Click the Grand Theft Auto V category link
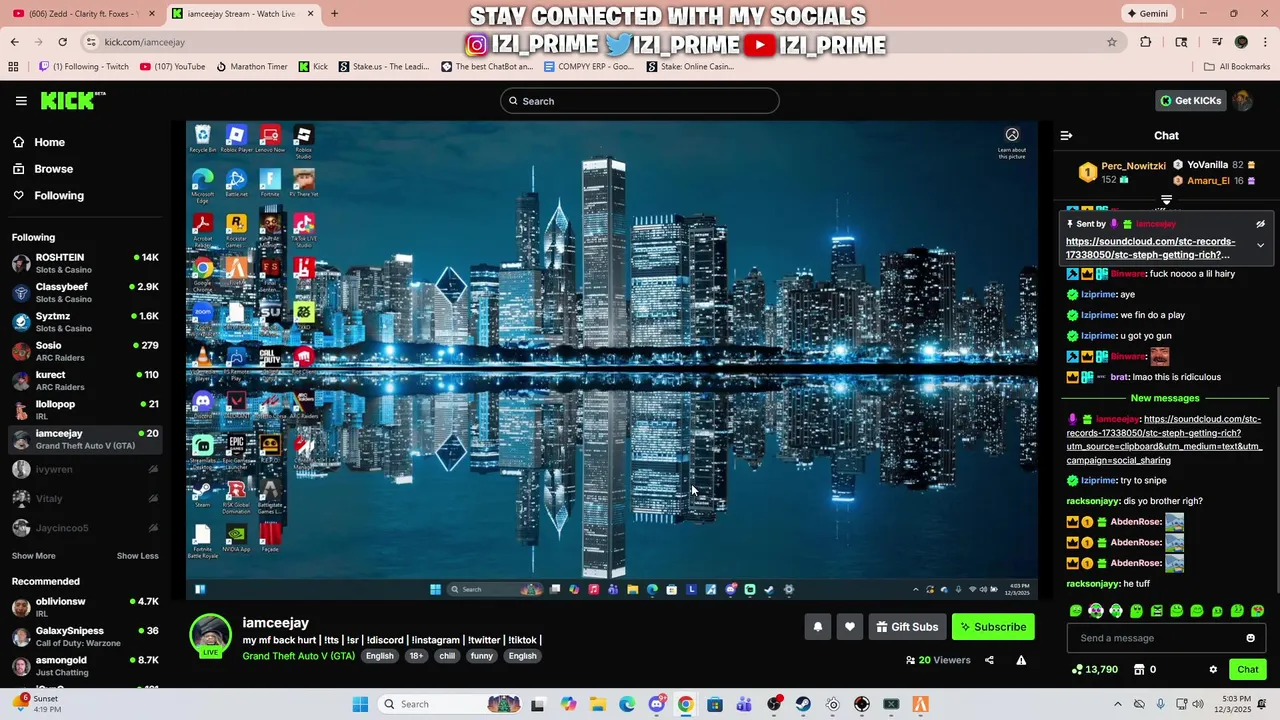The height and width of the screenshot is (720, 1280). pos(298,656)
